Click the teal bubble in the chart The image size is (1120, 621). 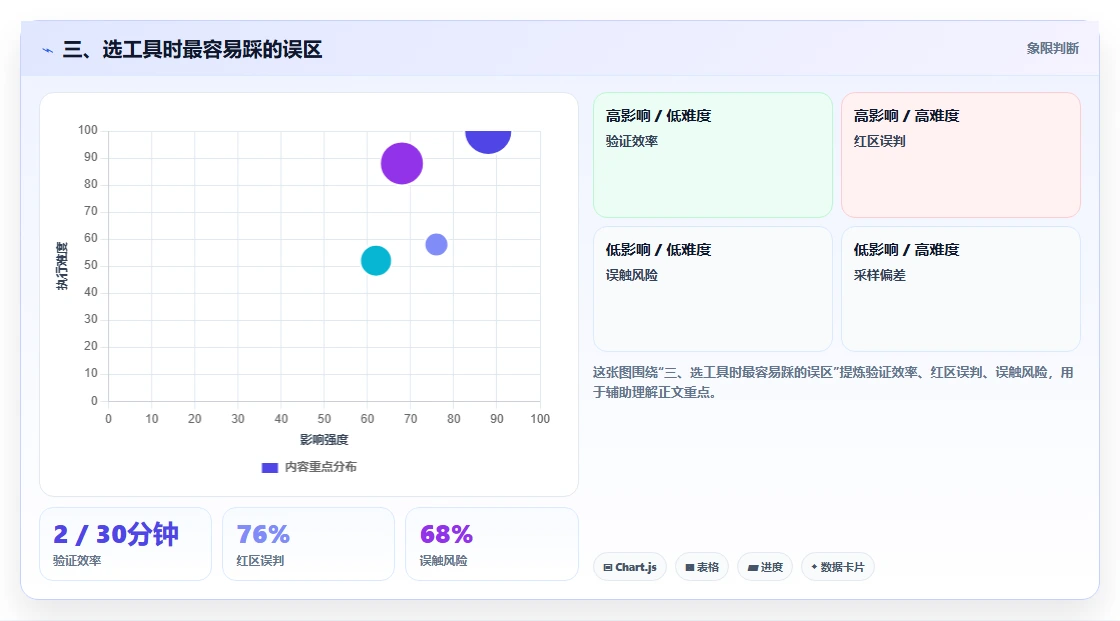point(376,261)
